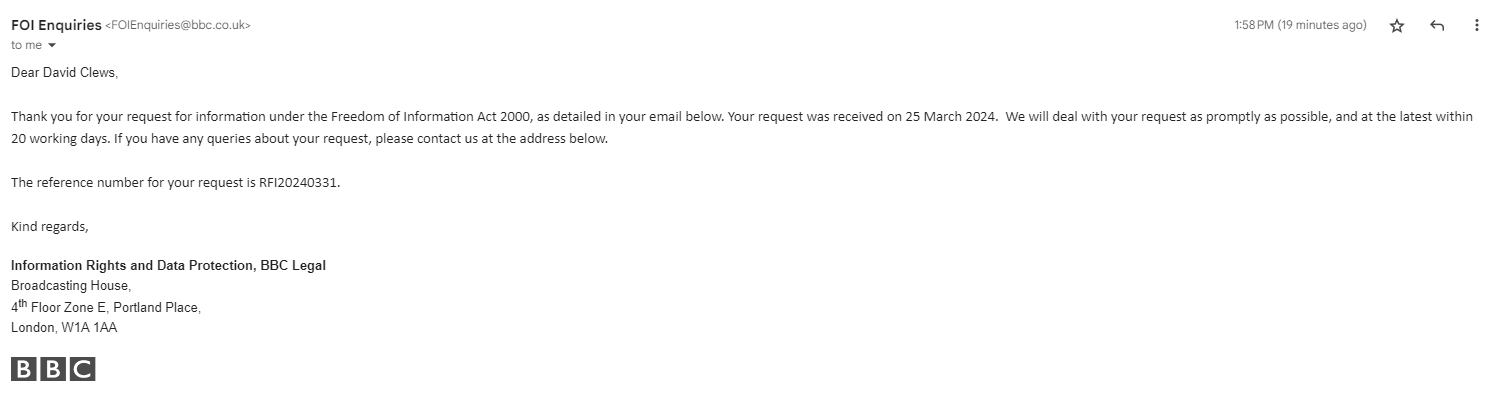The width and height of the screenshot is (1496, 413).
Task: Click the '20 working days' text
Action: tap(59, 139)
